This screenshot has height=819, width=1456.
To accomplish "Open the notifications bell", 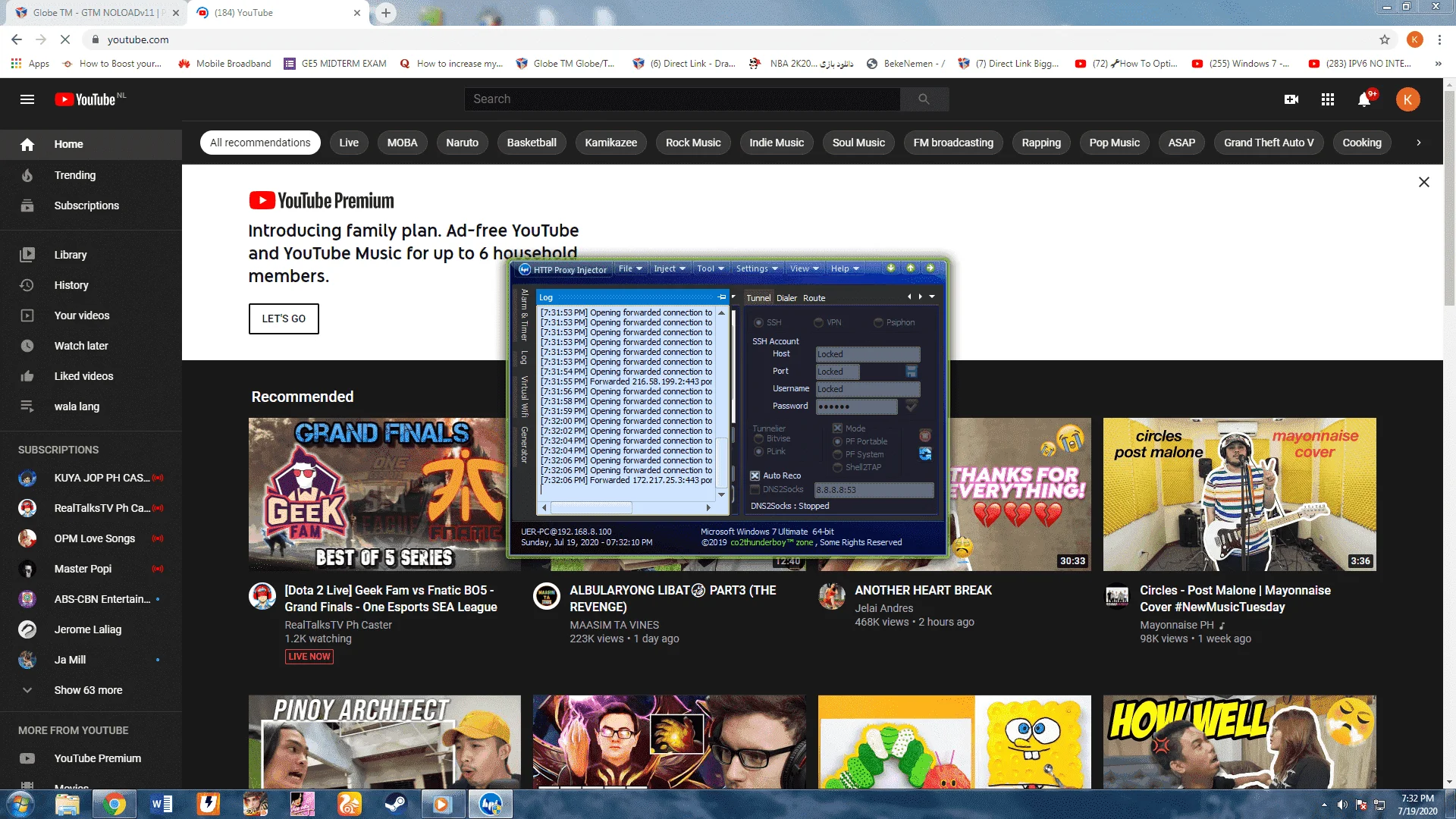I will point(1364,99).
